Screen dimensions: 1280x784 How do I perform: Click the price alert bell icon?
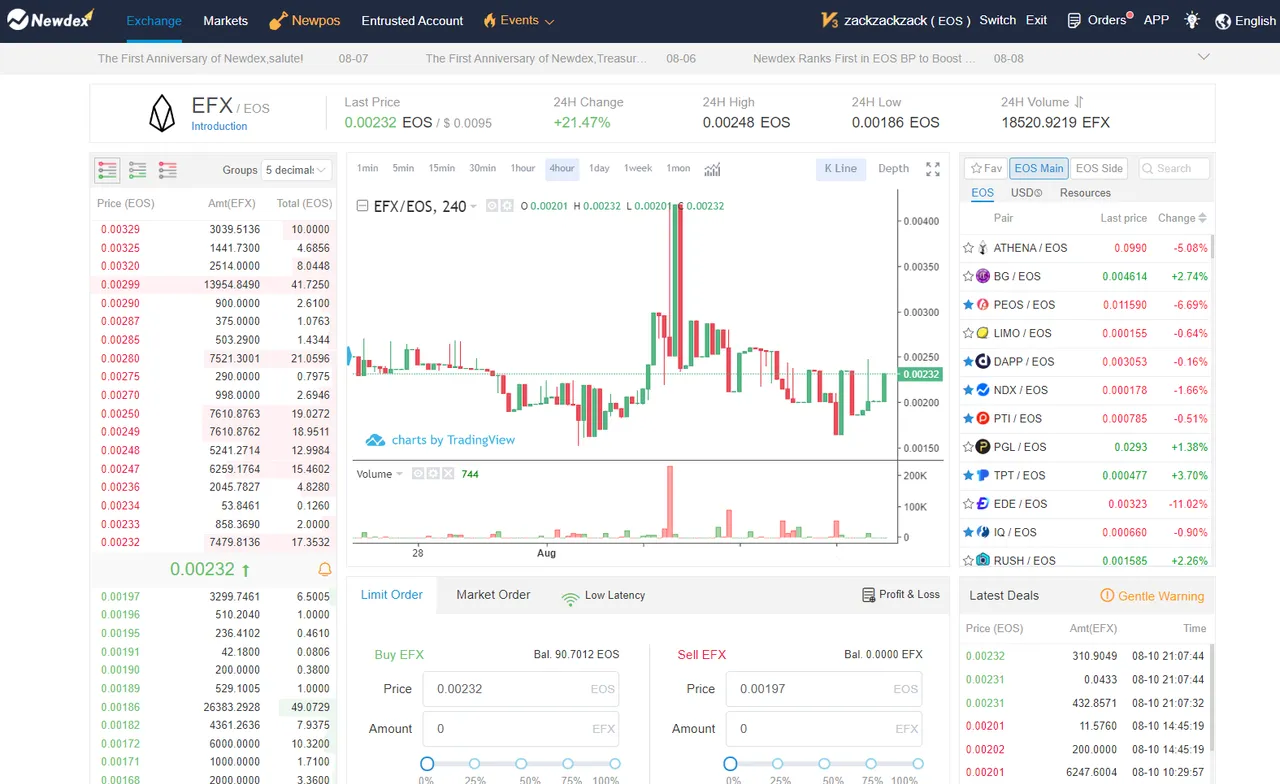pos(324,569)
